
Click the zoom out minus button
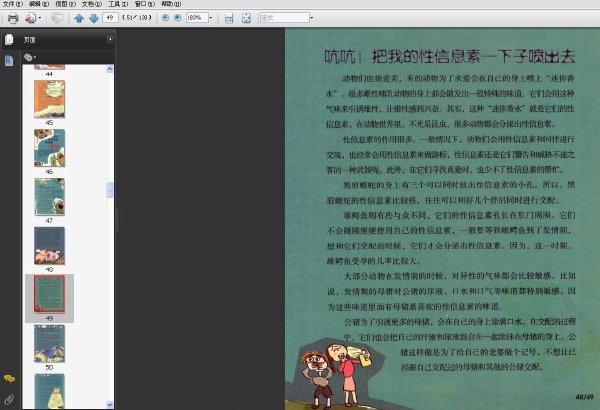pyautogui.click(x=165, y=18)
